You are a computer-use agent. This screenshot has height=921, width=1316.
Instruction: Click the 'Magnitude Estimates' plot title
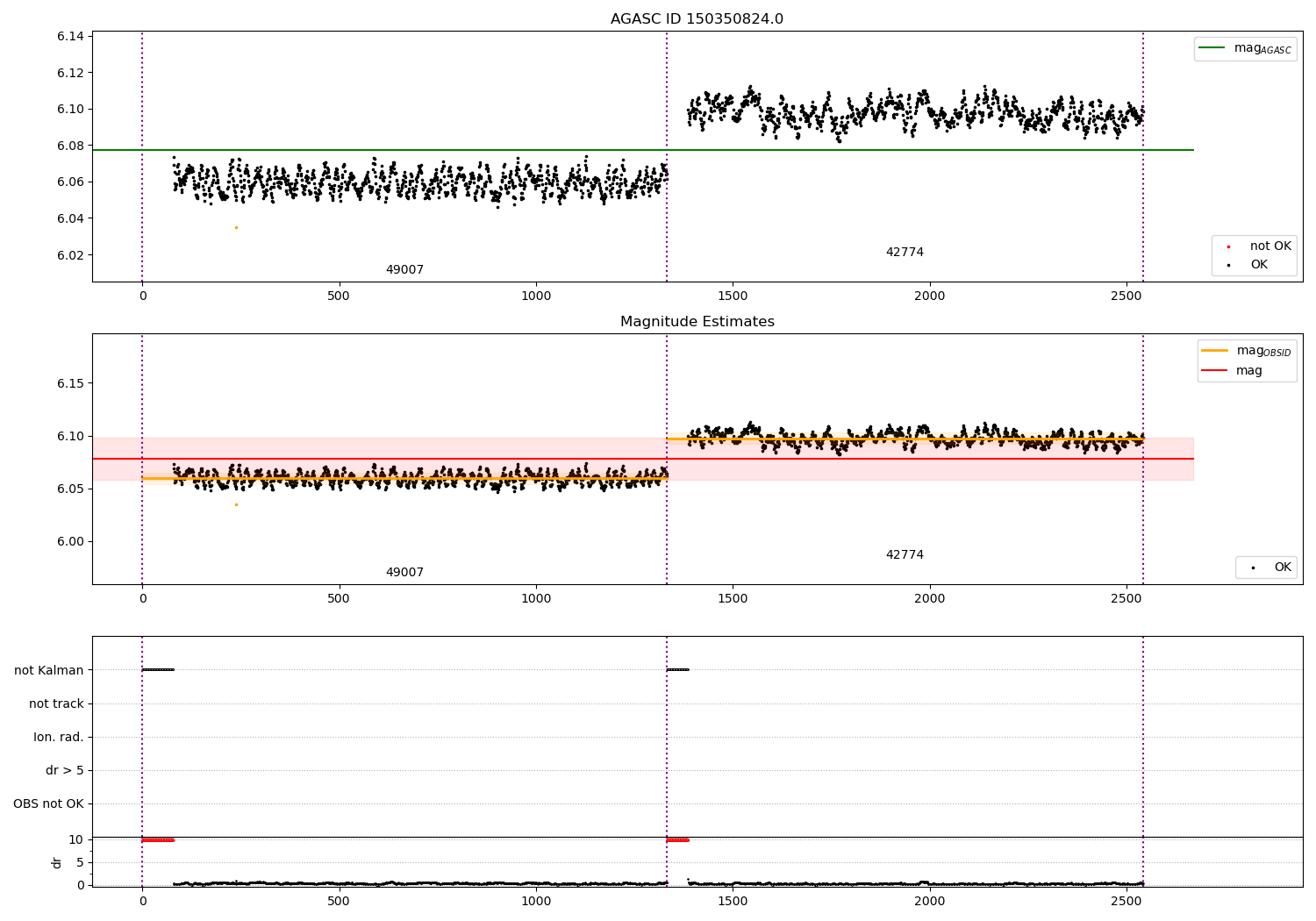pos(697,322)
